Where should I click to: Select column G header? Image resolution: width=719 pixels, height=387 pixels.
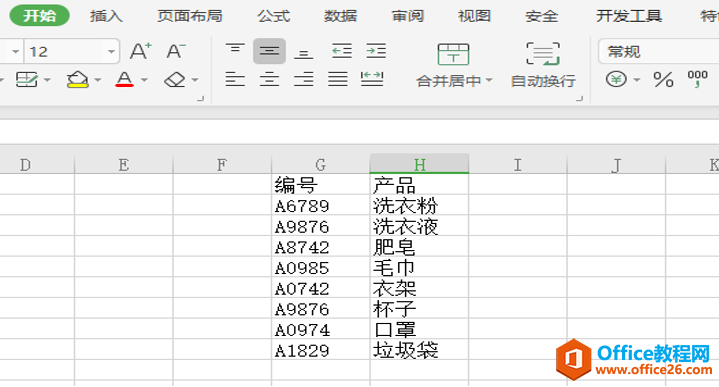tap(321, 164)
